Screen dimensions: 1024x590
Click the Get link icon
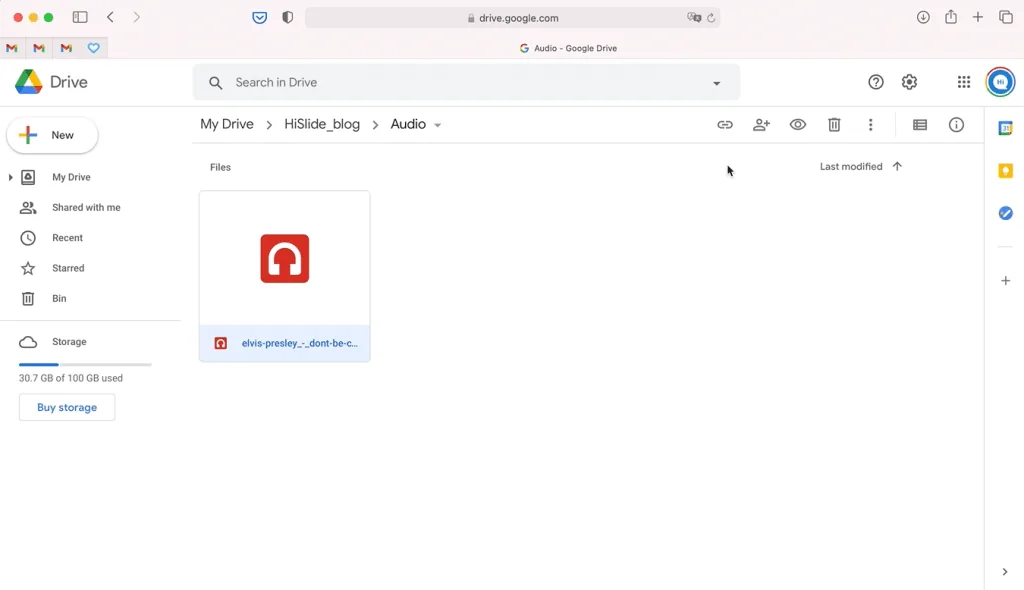(725, 124)
